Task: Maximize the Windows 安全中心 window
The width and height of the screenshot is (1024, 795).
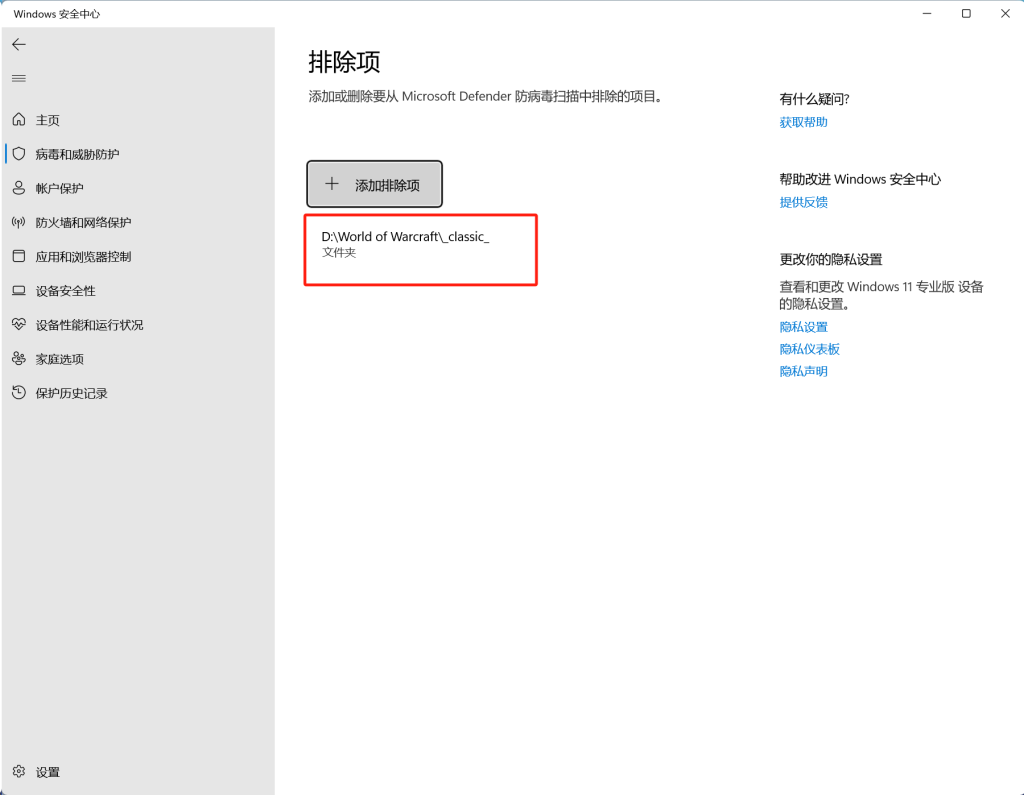Action: pyautogui.click(x=966, y=14)
